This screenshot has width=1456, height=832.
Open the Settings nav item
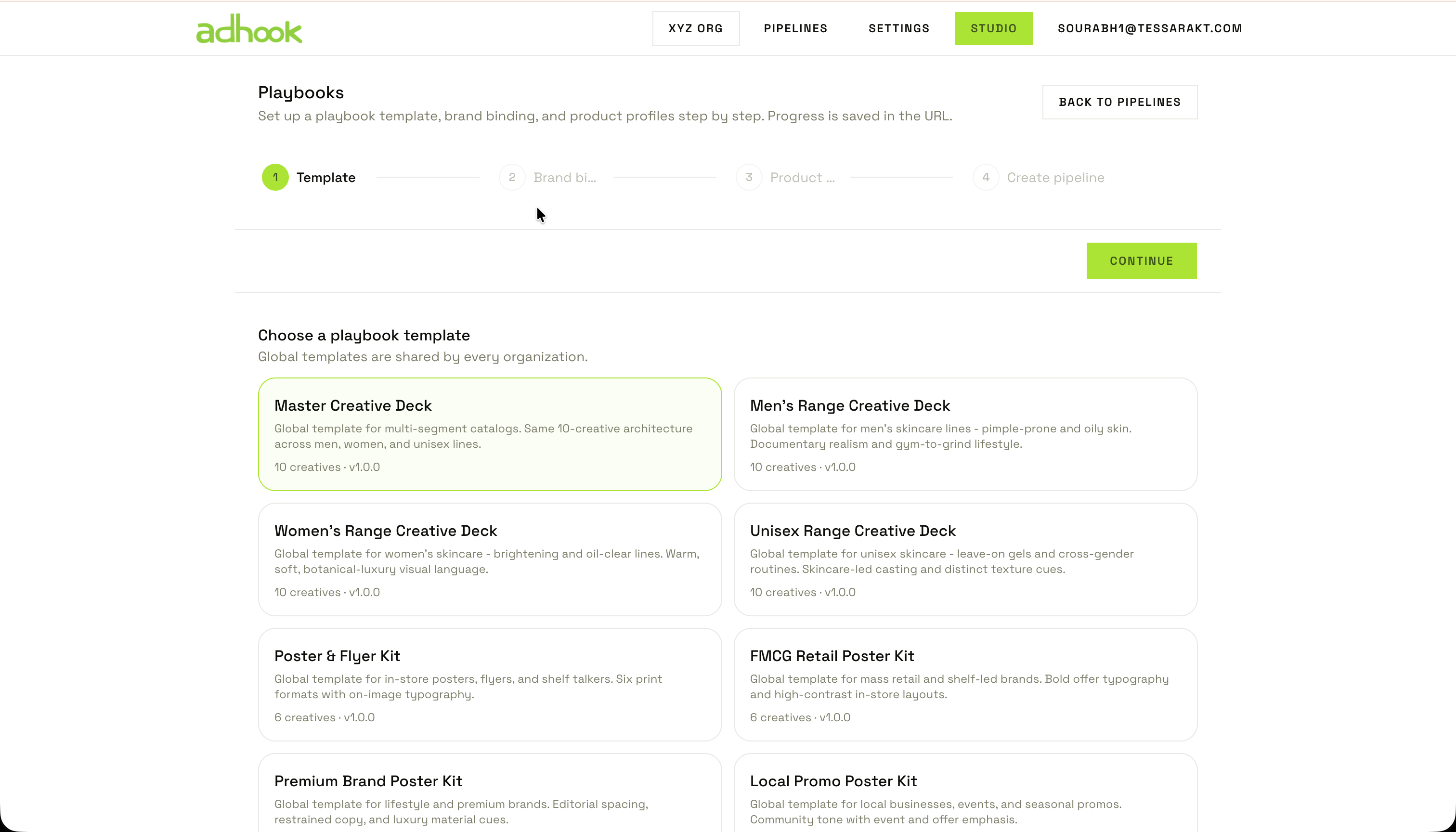pyautogui.click(x=899, y=28)
